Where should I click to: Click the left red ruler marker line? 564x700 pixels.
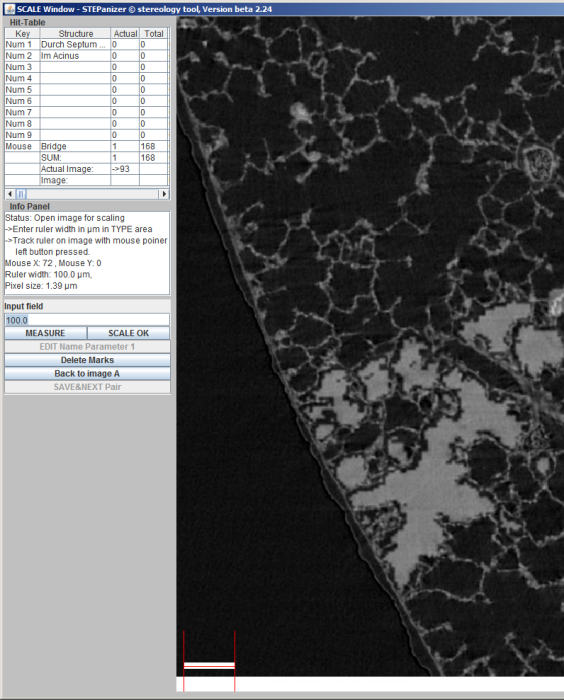184,661
